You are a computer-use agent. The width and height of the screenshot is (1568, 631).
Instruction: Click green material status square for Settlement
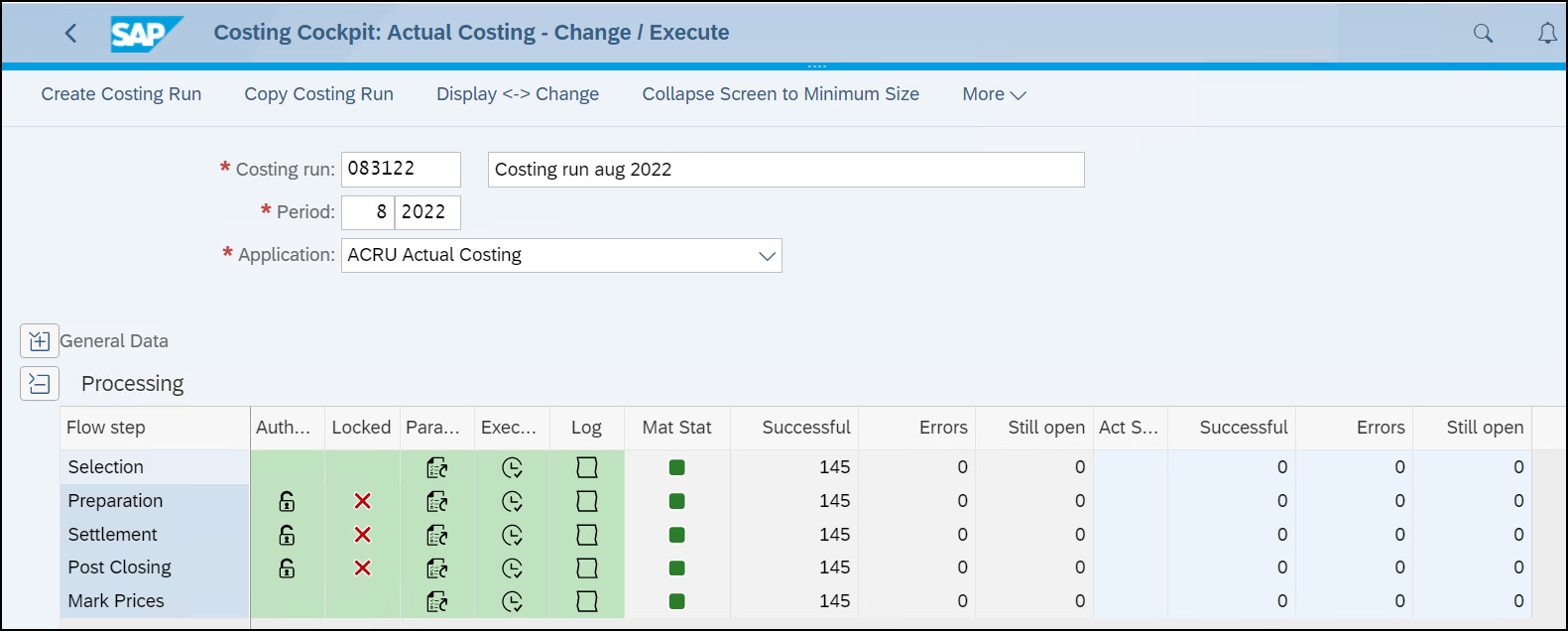coord(677,535)
